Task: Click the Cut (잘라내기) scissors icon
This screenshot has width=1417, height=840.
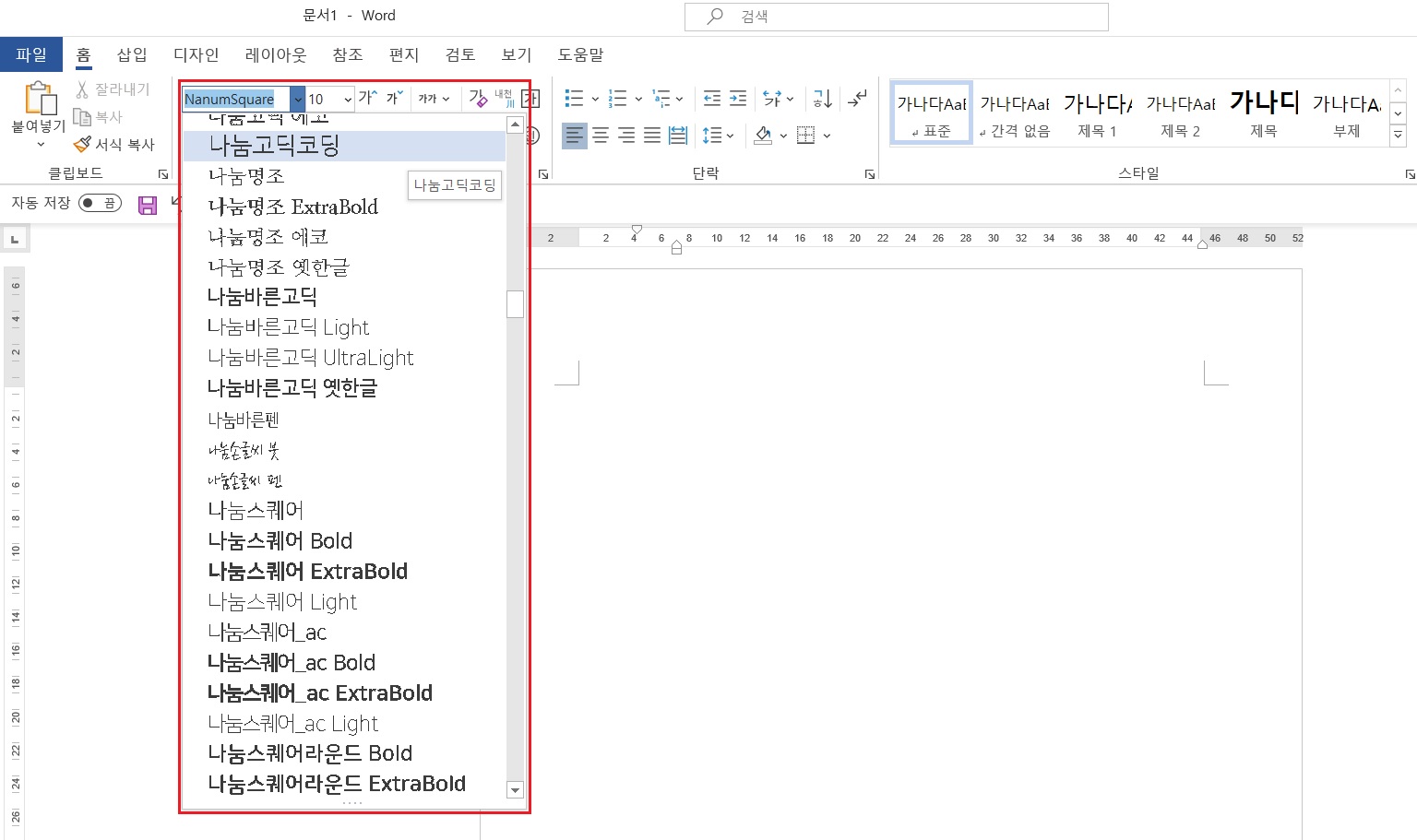Action: click(x=82, y=89)
